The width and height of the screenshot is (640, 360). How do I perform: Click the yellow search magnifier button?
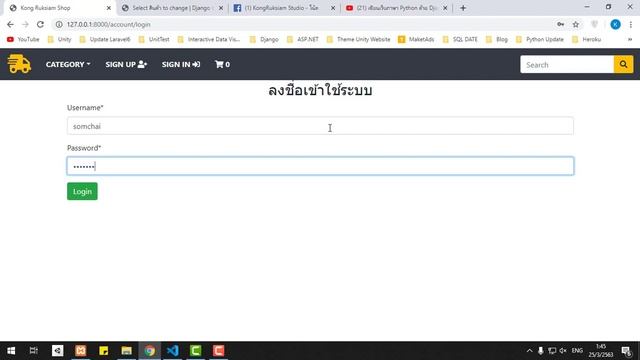pyautogui.click(x=623, y=64)
